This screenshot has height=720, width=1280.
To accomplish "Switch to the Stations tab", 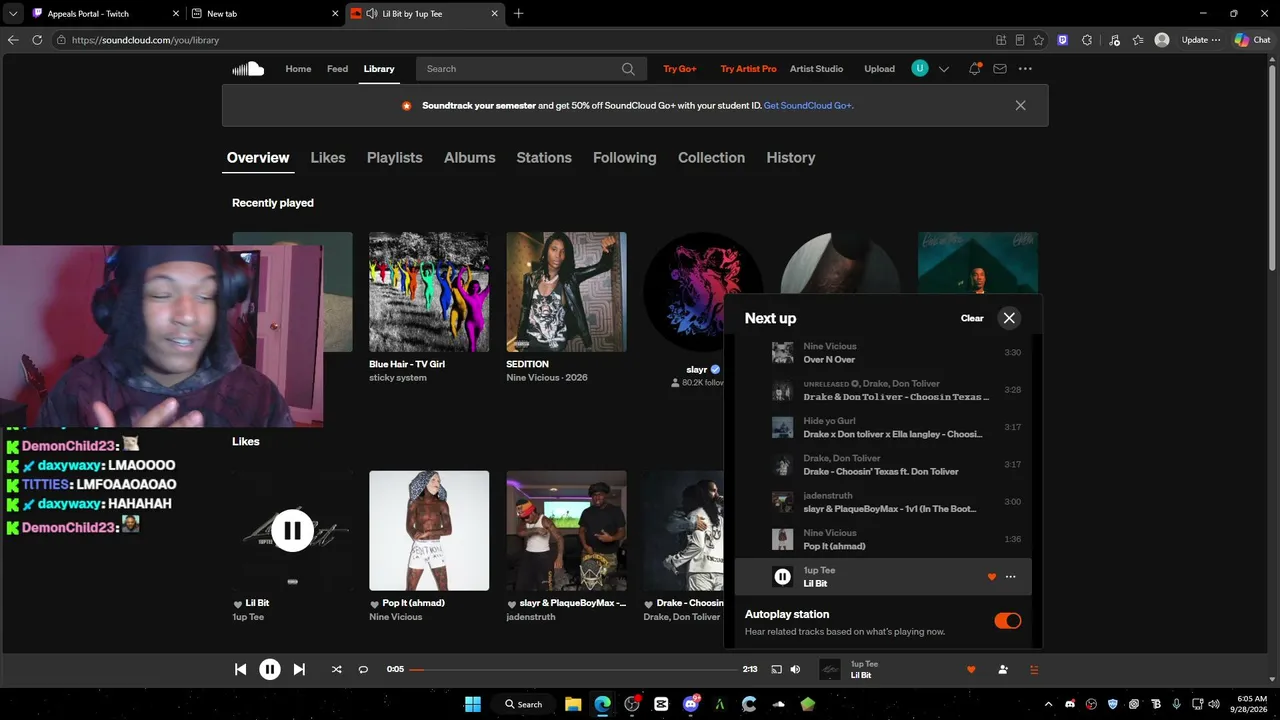I will 544,158.
